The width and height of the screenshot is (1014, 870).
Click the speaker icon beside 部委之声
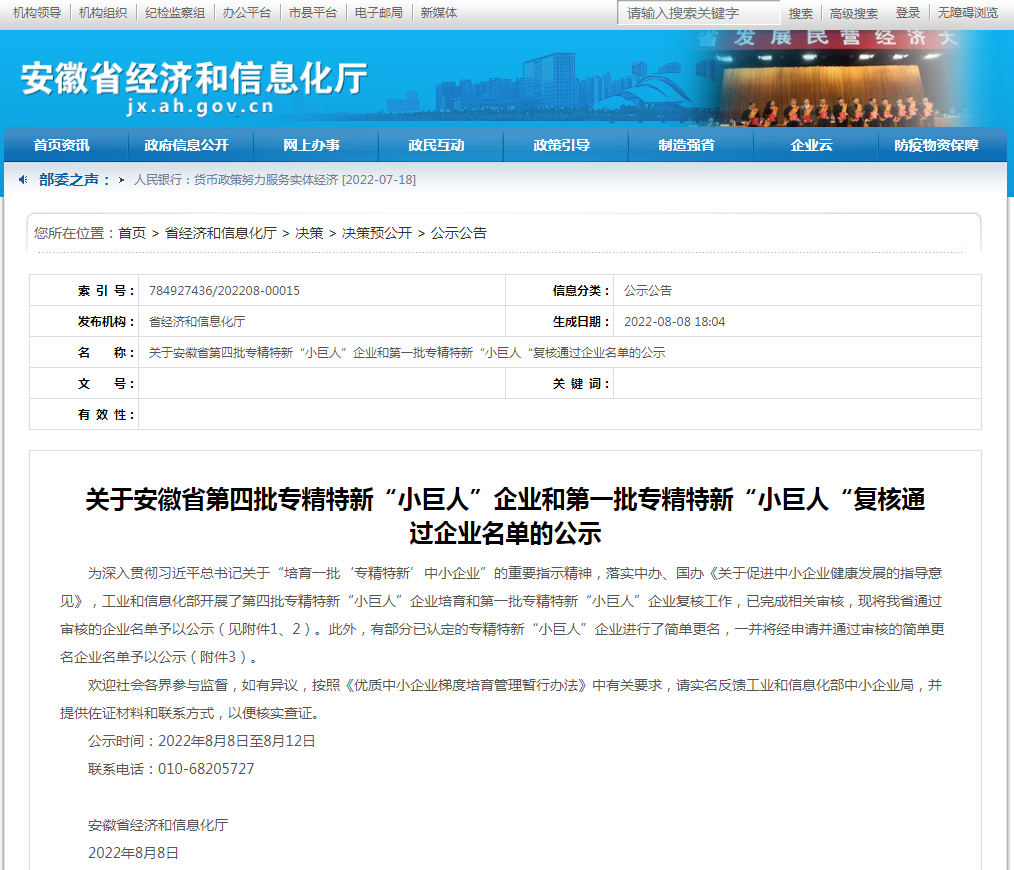coord(23,180)
